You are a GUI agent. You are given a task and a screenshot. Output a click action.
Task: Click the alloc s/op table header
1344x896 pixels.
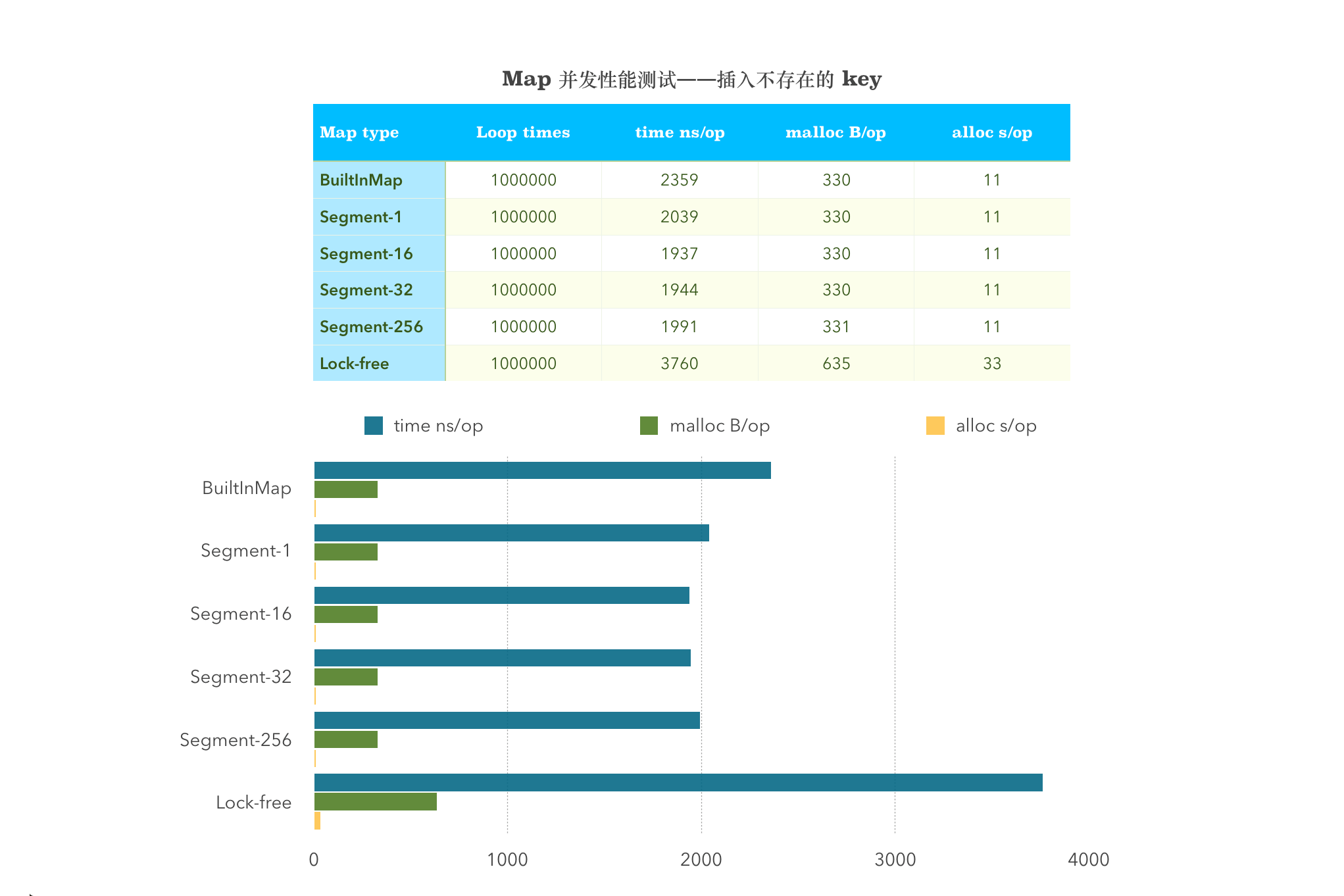click(991, 132)
